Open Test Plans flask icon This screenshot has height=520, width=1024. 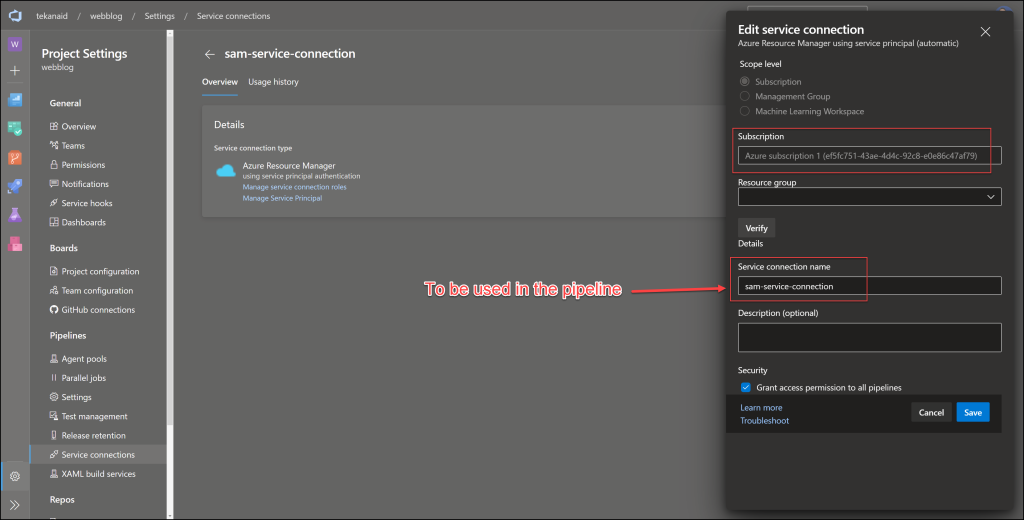coord(15,215)
